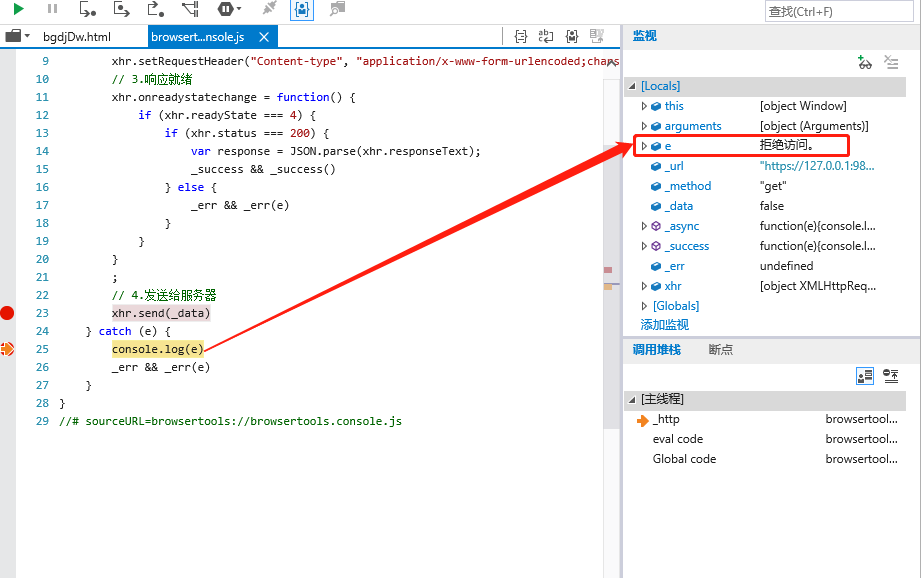Viewport: 921px width, 578px height.
Task: Select the _method variable row
Action: tap(765, 186)
